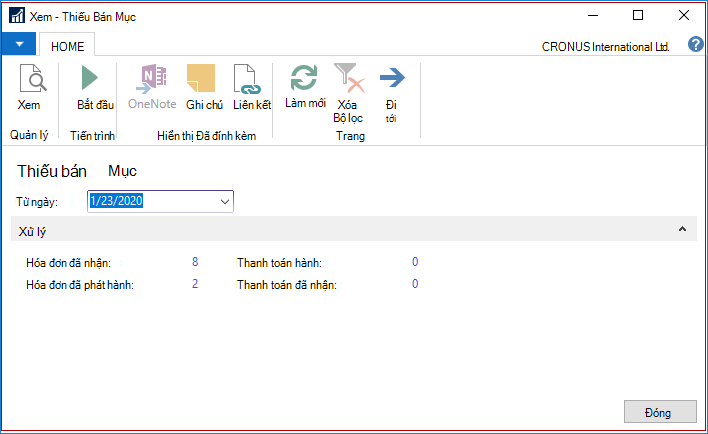The height and width of the screenshot is (434, 708).
Task: Open Hóa đơn đã phát hành value 2
Action: click(x=195, y=284)
